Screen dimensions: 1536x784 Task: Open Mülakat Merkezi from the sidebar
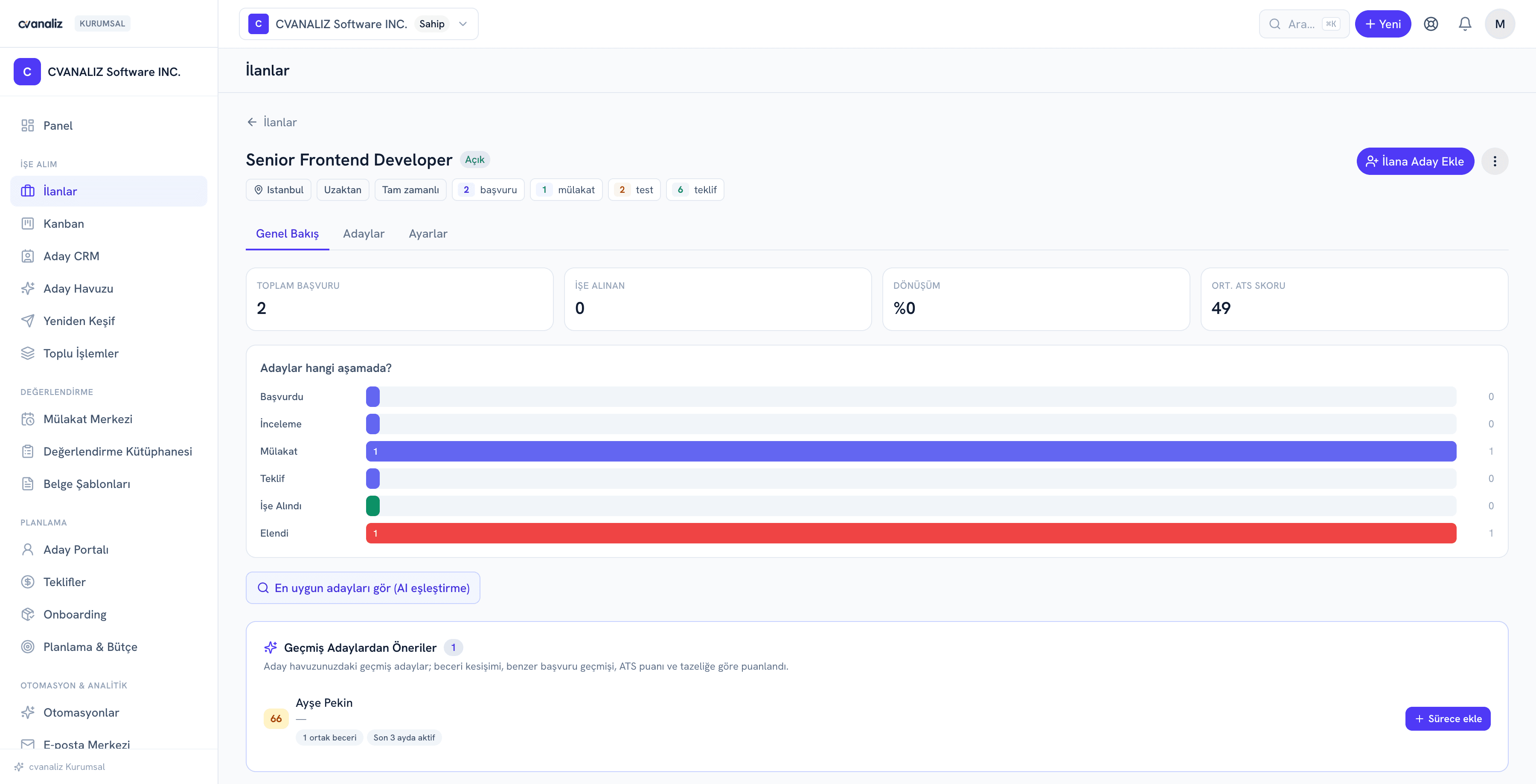click(108, 419)
